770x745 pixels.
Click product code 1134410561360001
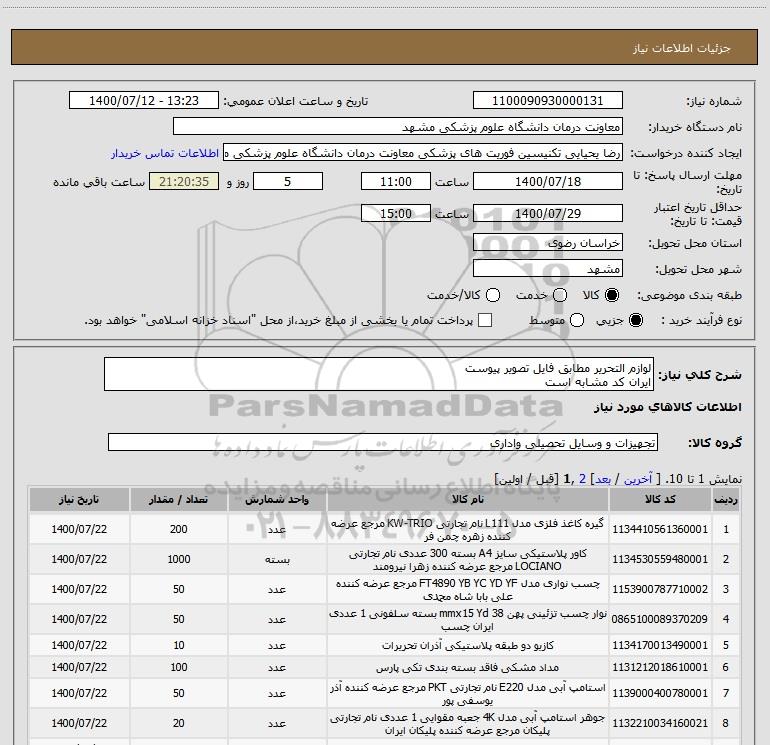[660, 529]
